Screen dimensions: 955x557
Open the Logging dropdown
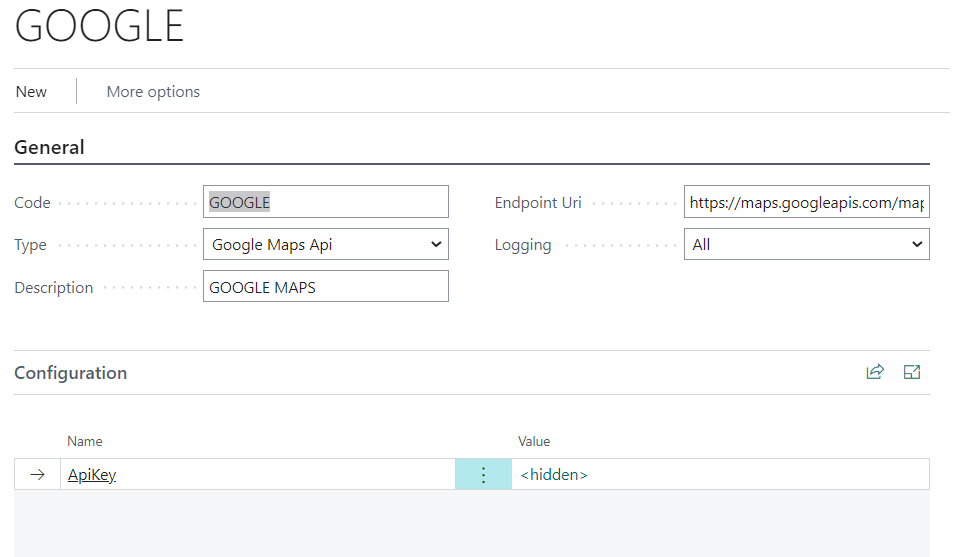[x=806, y=244]
